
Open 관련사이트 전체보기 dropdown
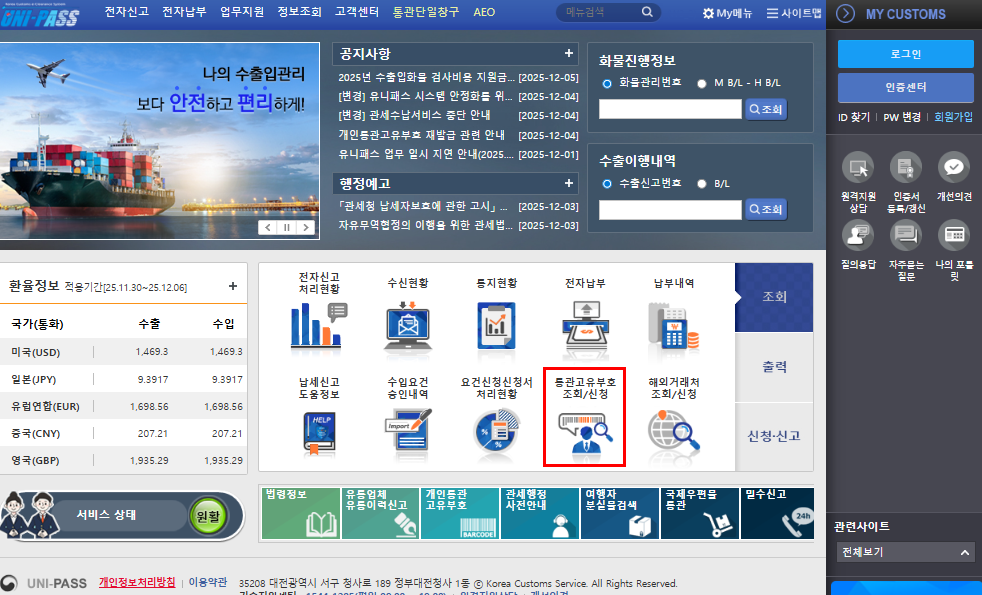point(906,552)
